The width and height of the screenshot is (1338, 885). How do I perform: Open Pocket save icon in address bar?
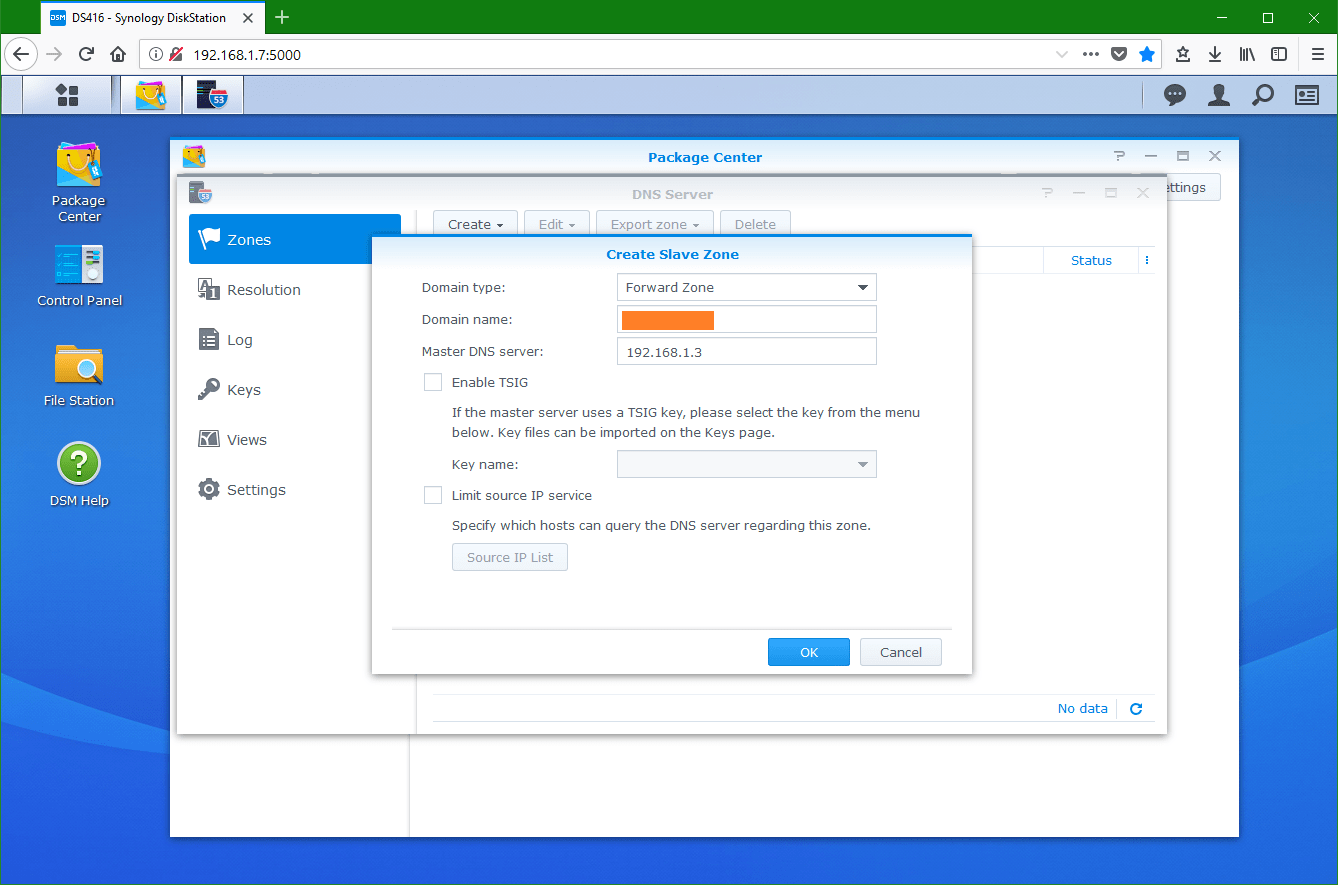pyautogui.click(x=1119, y=54)
